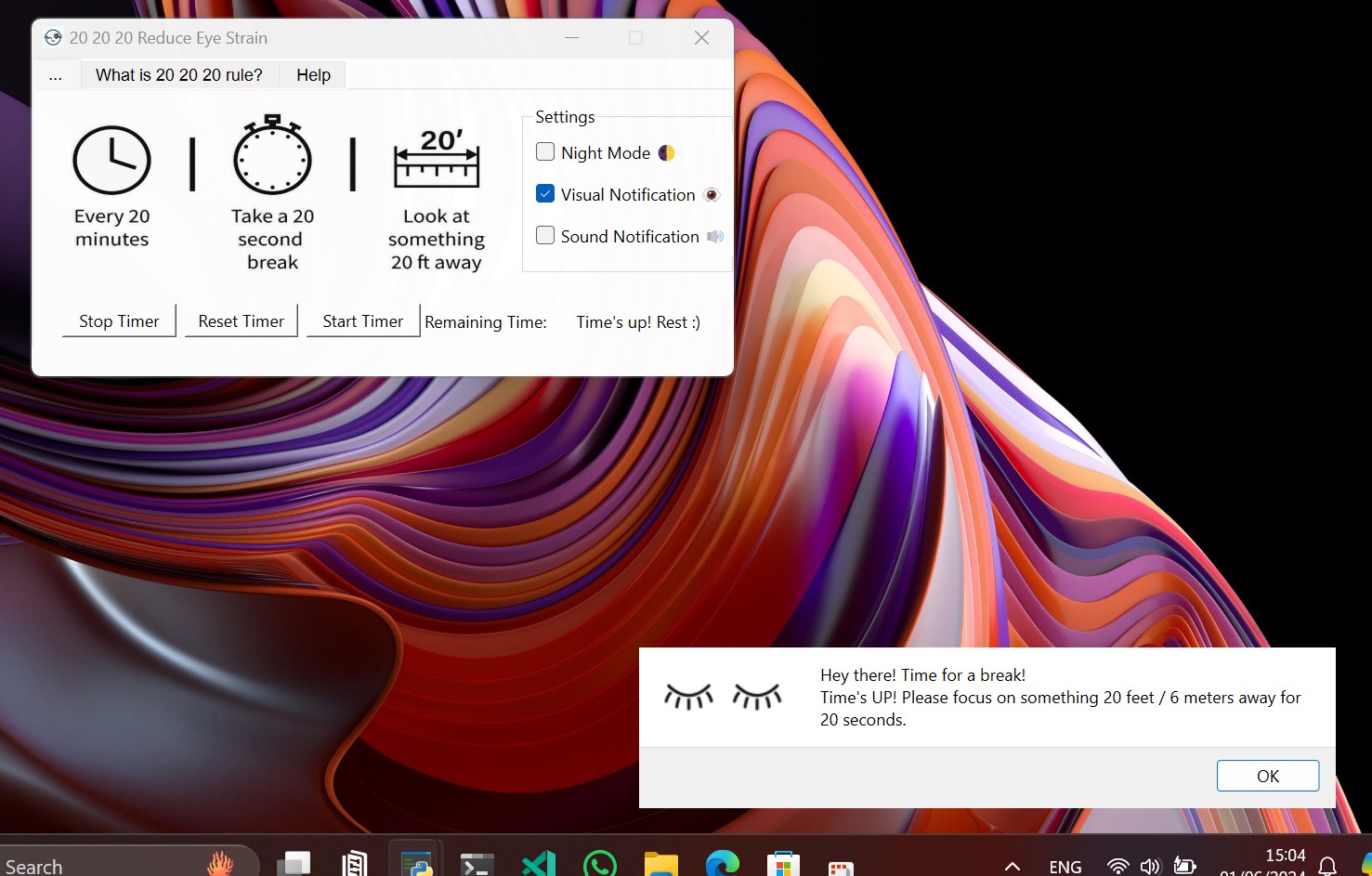Dismiss the break reminder with OK

click(1267, 776)
